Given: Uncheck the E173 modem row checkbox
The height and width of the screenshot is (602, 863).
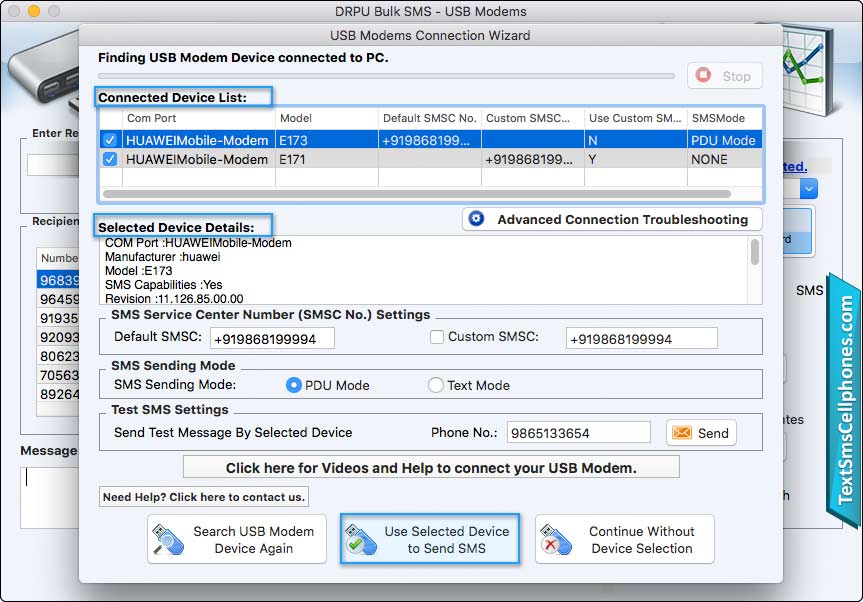Looking at the screenshot, I should [110, 140].
